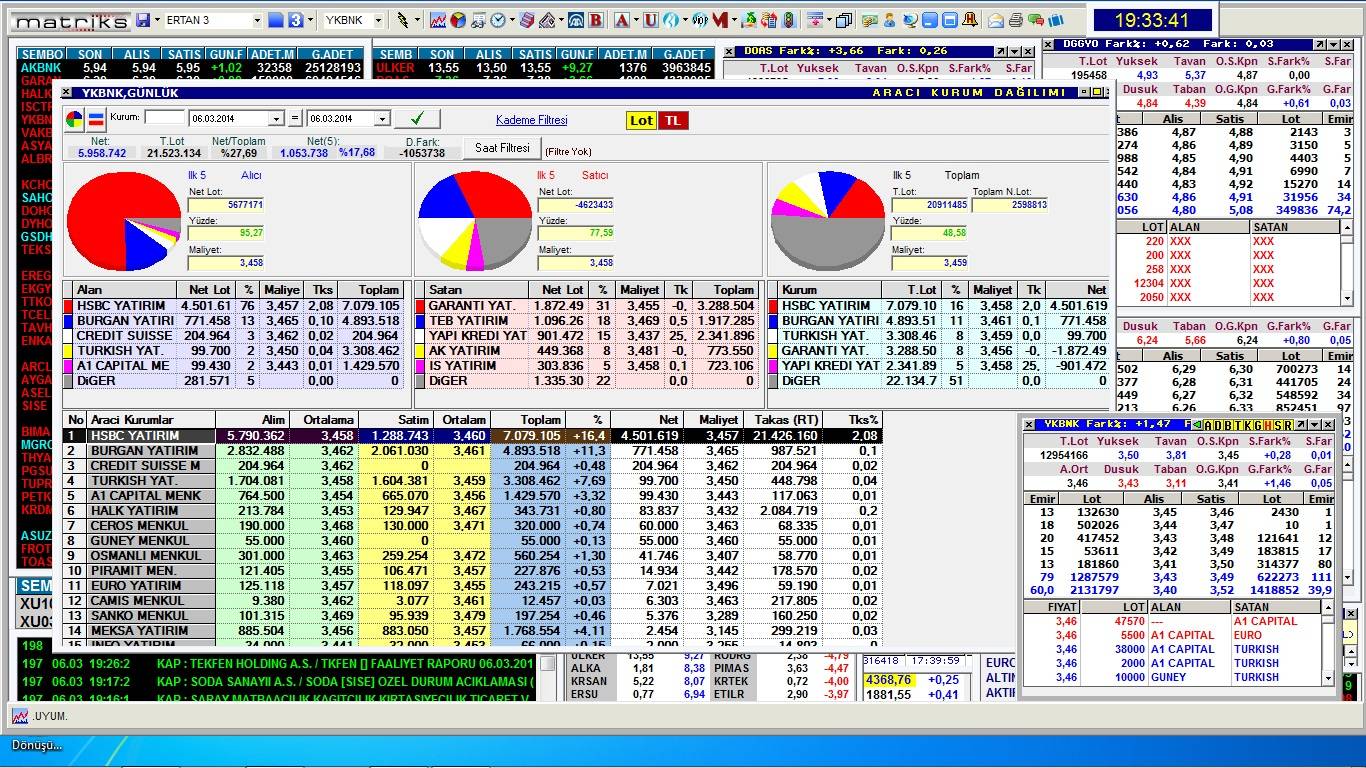
Task: Switch values to TL mode
Action: point(673,120)
